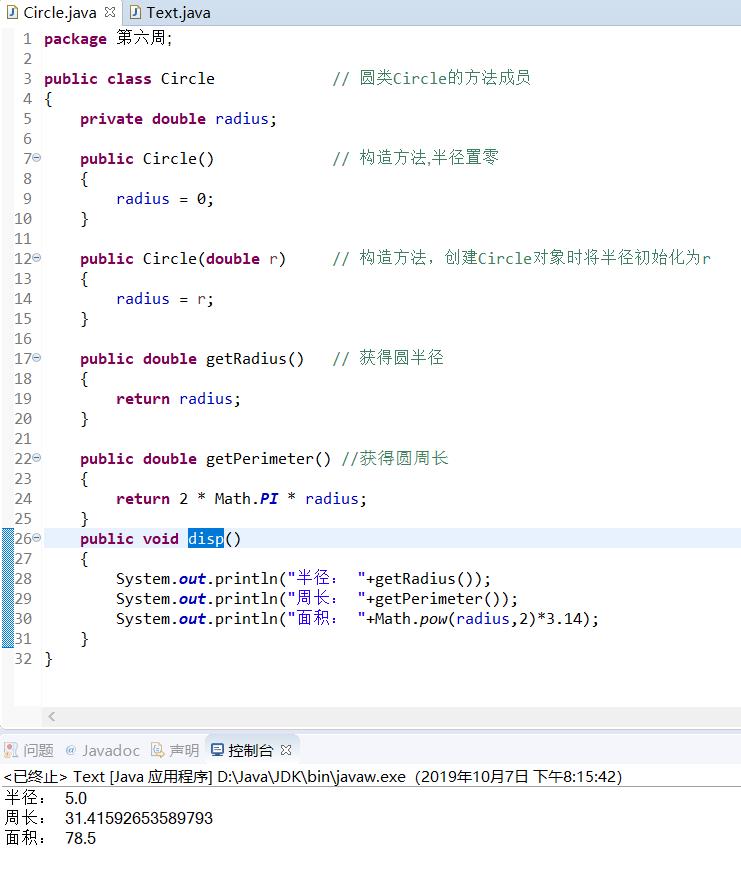The height and width of the screenshot is (876, 741).
Task: Collapse the Circle() constructor at line 7
Action: coord(37,158)
